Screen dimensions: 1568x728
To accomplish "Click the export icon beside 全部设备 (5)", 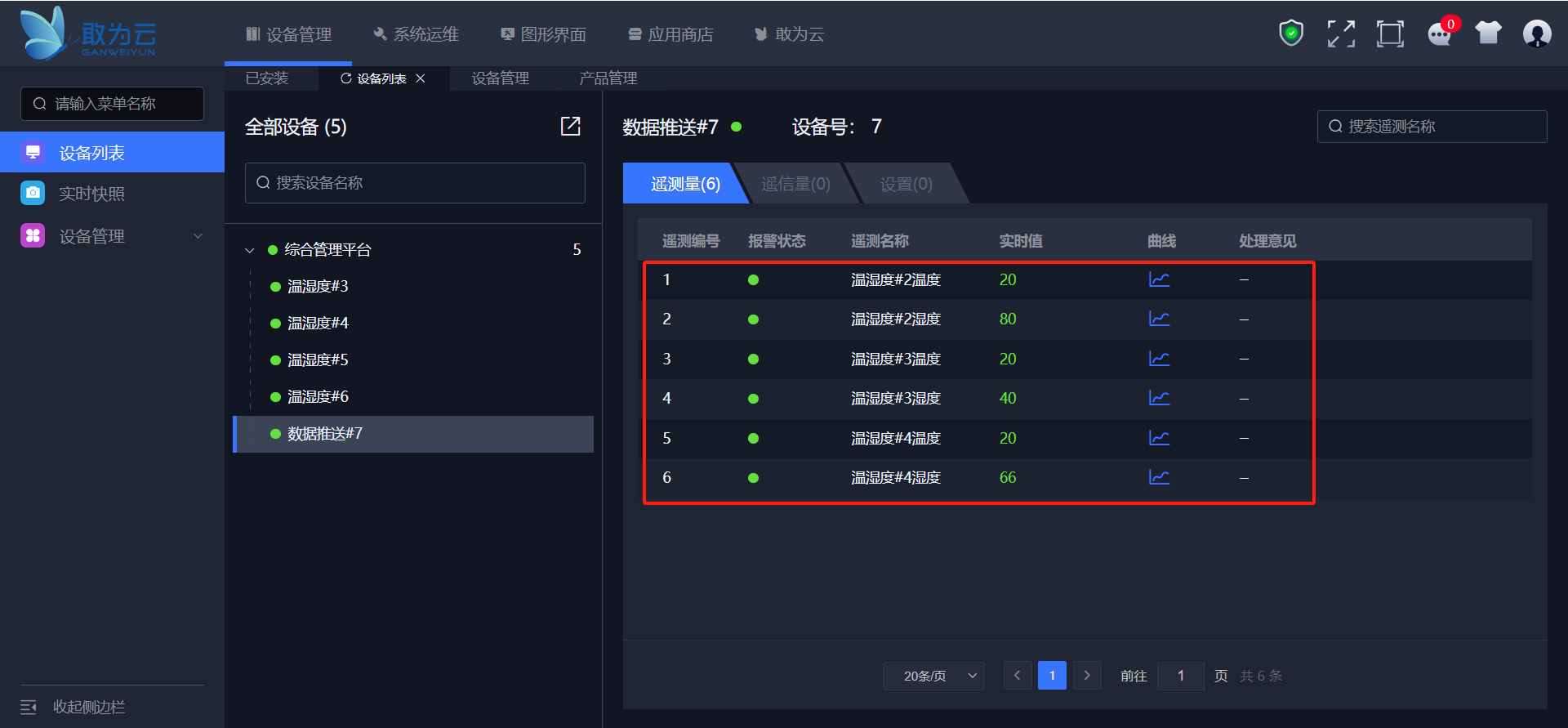I will (x=570, y=126).
